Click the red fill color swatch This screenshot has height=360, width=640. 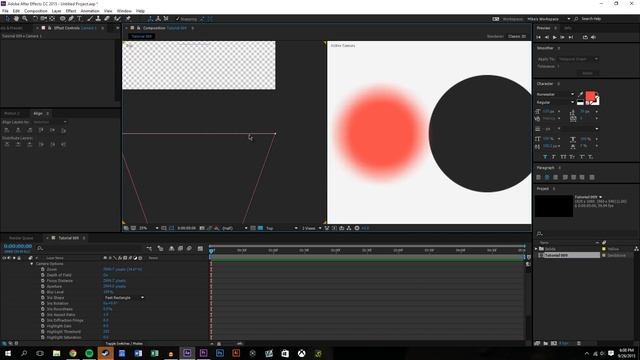click(590, 96)
